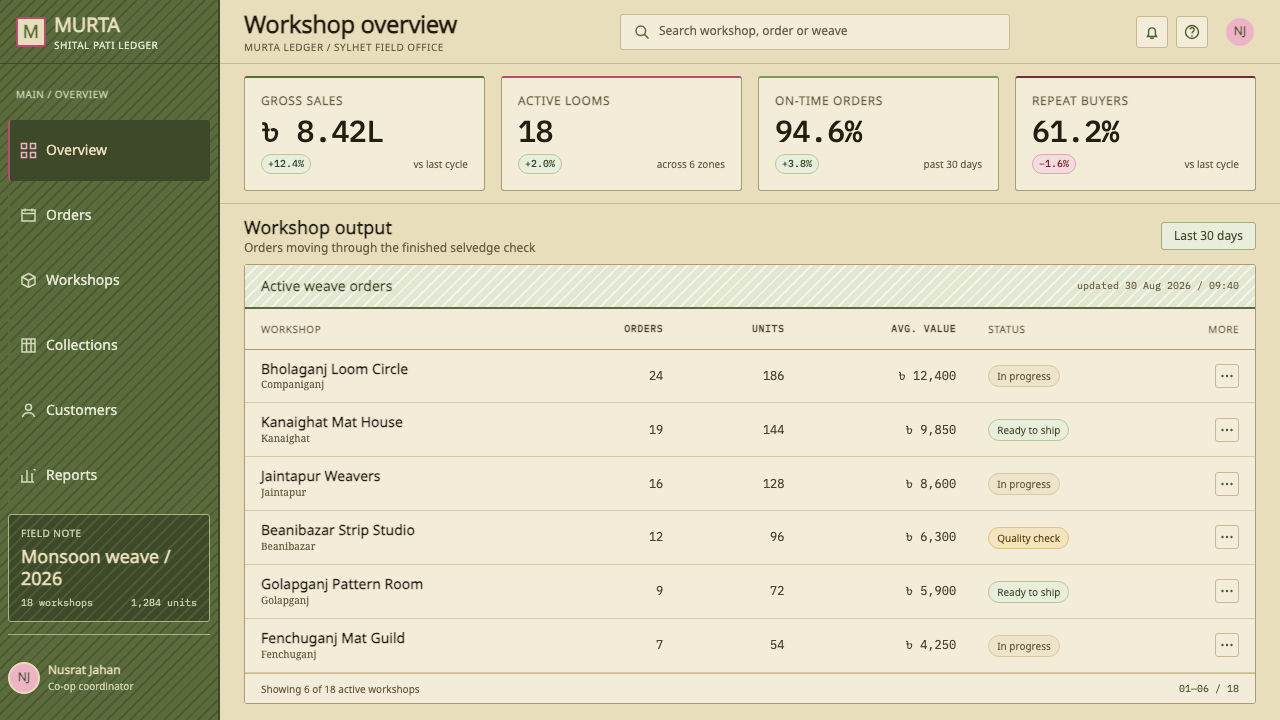The width and height of the screenshot is (1280, 720).
Task: Click Ready to ship badge for Kanaighat
Action: pos(1028,430)
